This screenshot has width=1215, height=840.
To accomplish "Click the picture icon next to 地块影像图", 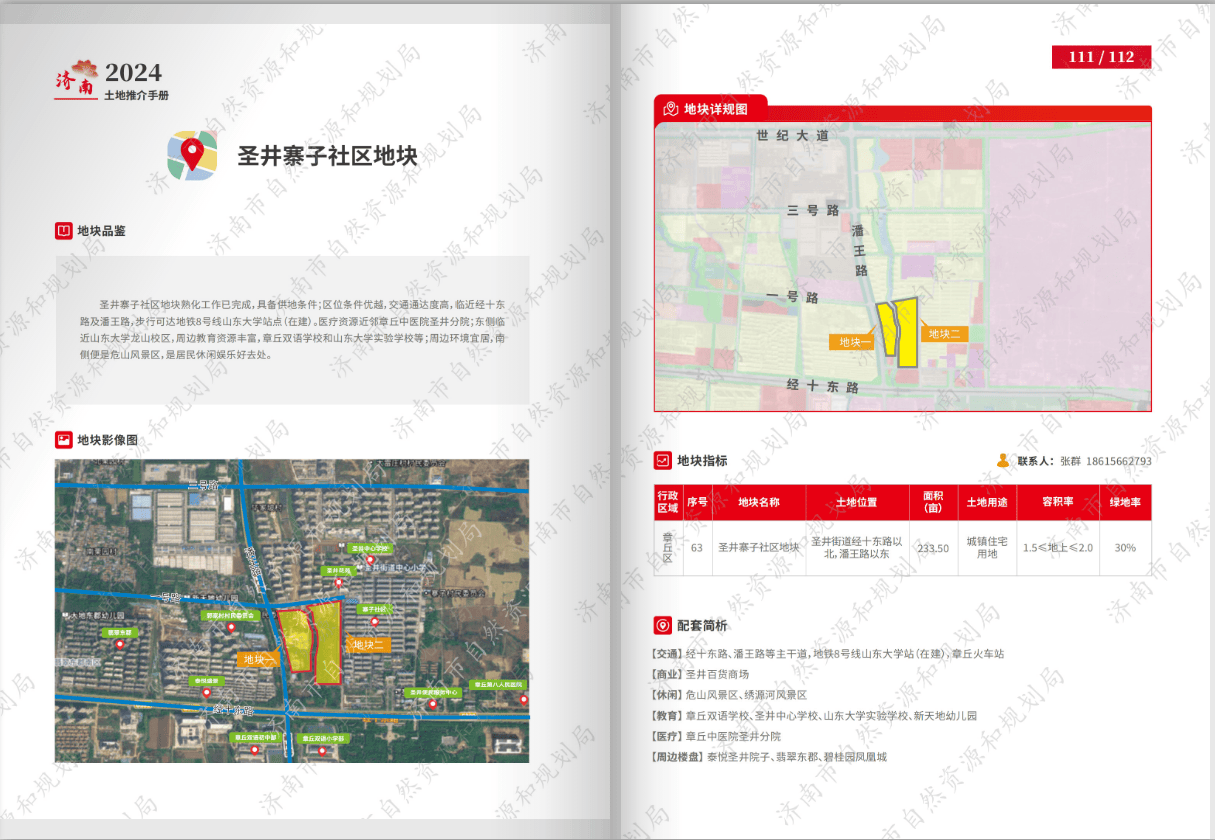I will click(x=63, y=439).
